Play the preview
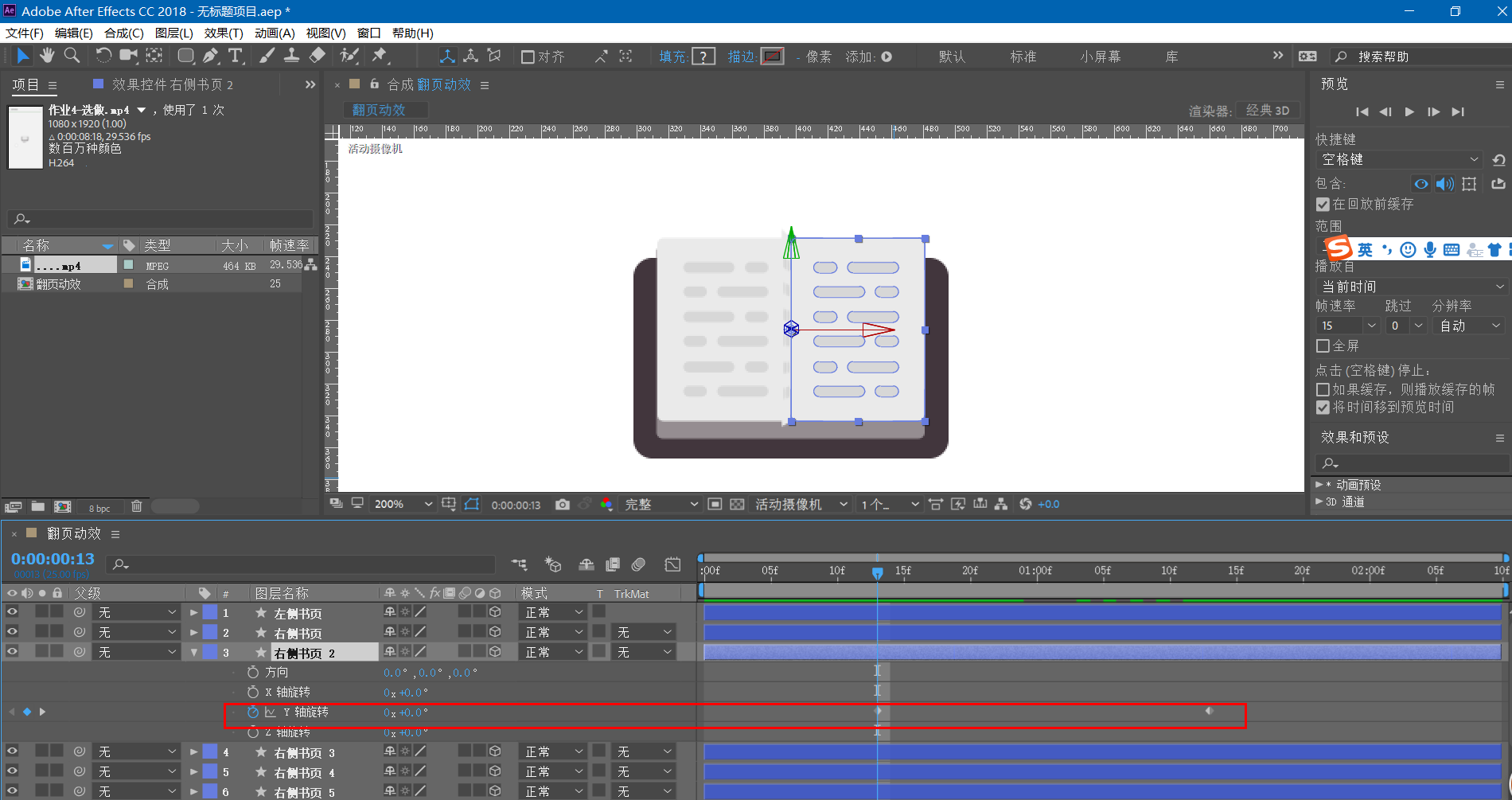The width and height of the screenshot is (1512, 800). [x=1409, y=112]
